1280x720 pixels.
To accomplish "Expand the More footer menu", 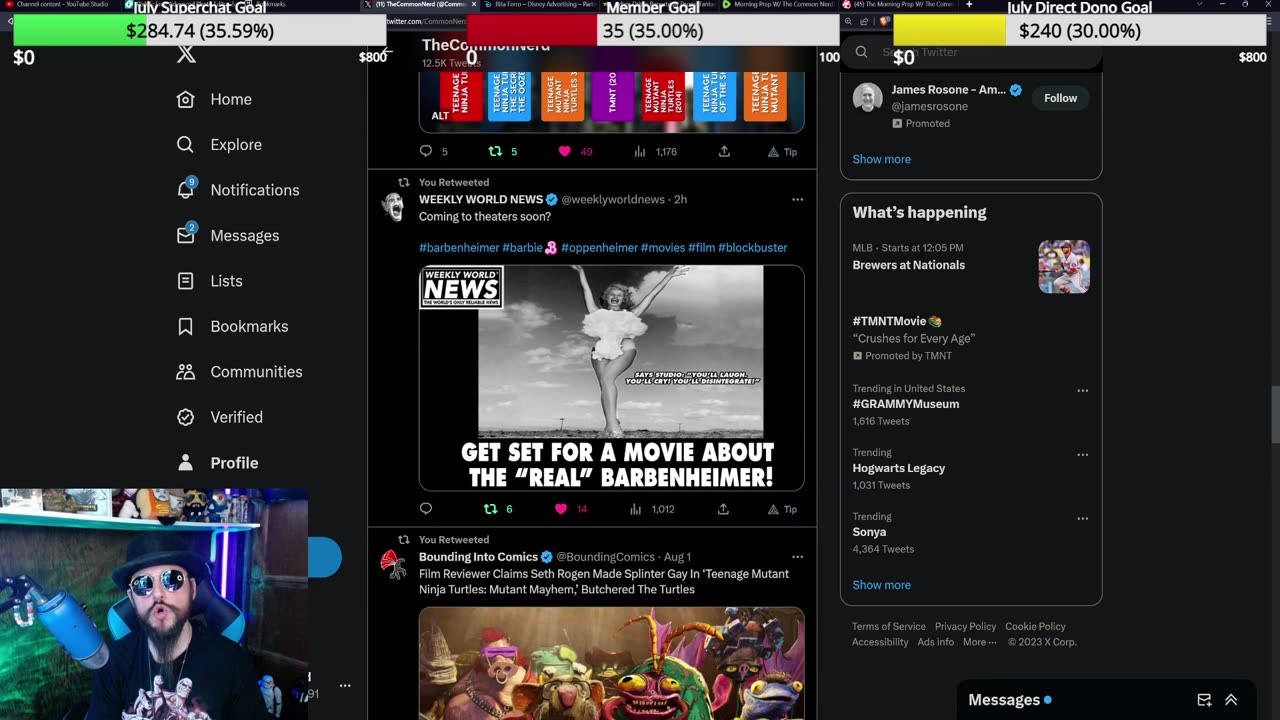I will pos(979,642).
